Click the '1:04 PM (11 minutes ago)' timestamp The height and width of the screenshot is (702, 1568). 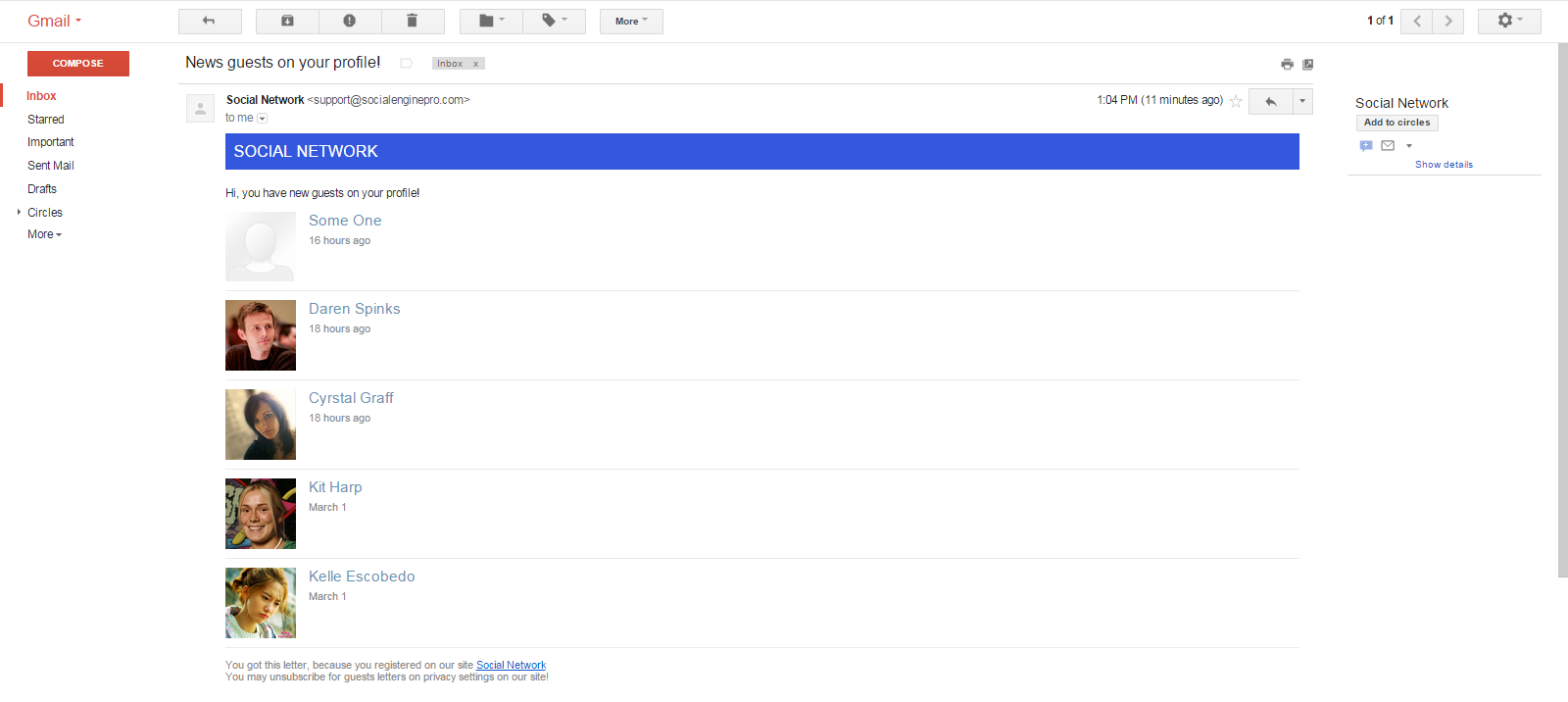(1159, 100)
